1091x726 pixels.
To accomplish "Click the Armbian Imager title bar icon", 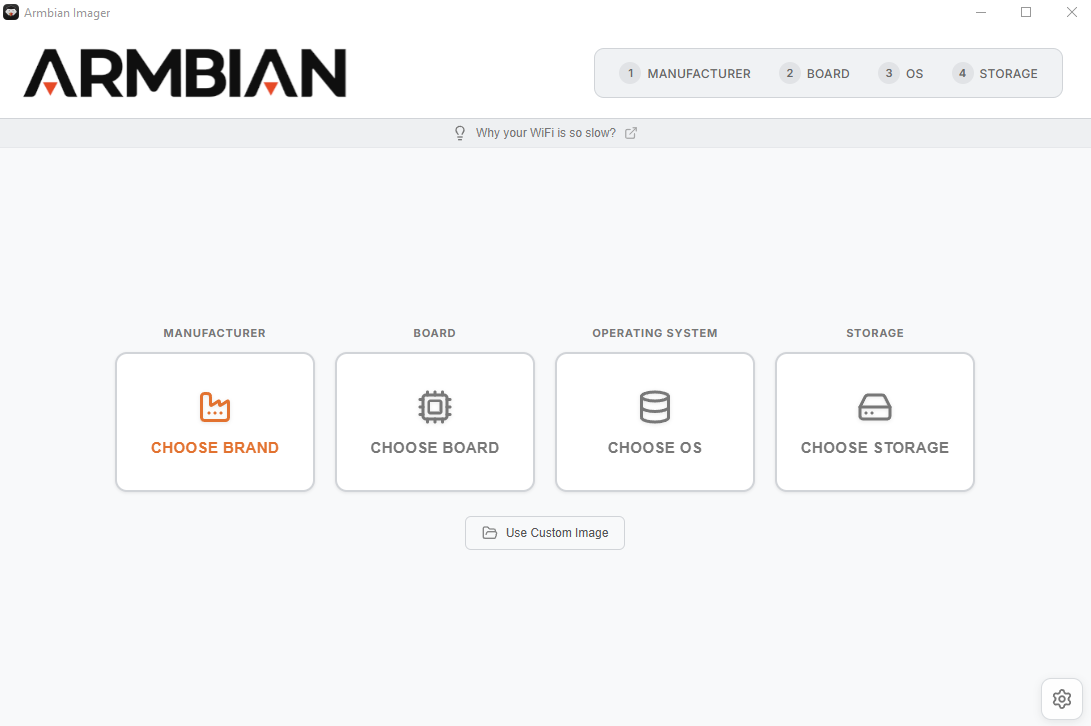I will [11, 12].
